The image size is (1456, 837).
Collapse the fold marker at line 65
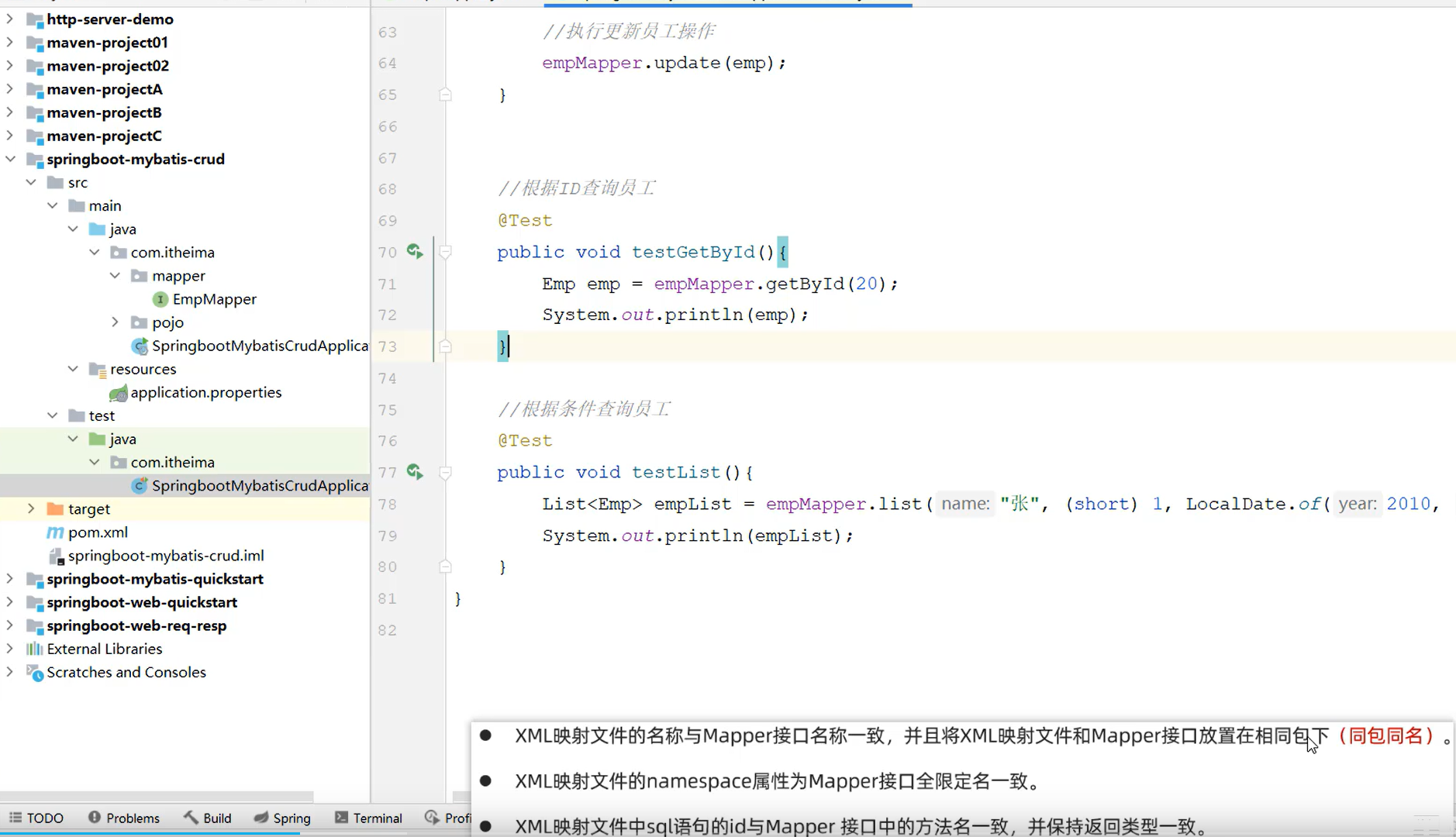click(446, 95)
